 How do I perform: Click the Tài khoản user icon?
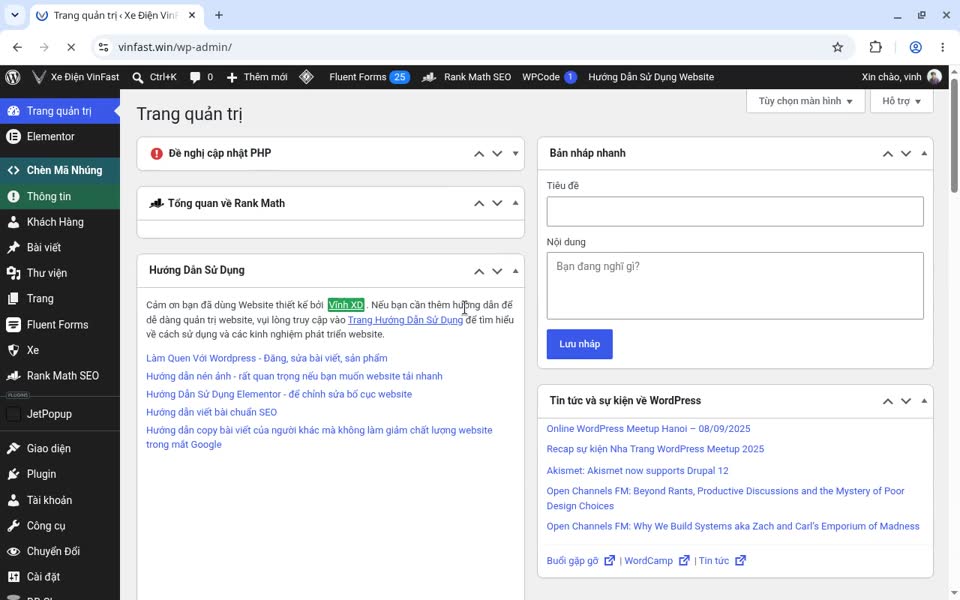pyautogui.click(x=13, y=500)
